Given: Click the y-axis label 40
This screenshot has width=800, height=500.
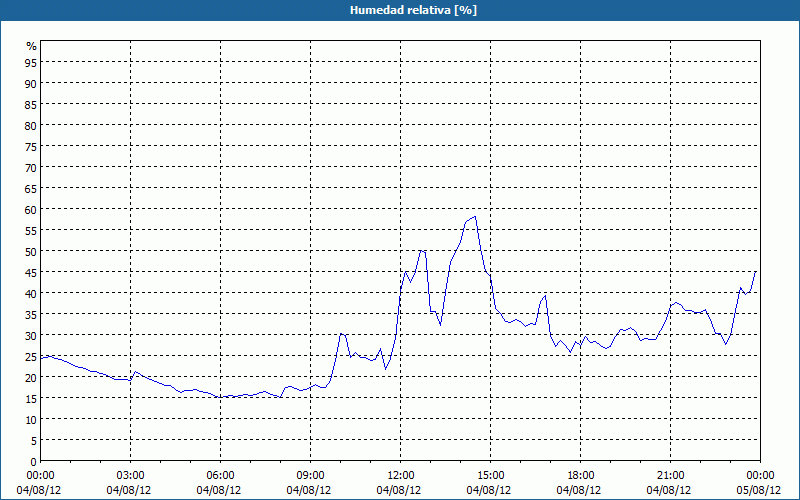Looking at the screenshot, I should [31, 293].
